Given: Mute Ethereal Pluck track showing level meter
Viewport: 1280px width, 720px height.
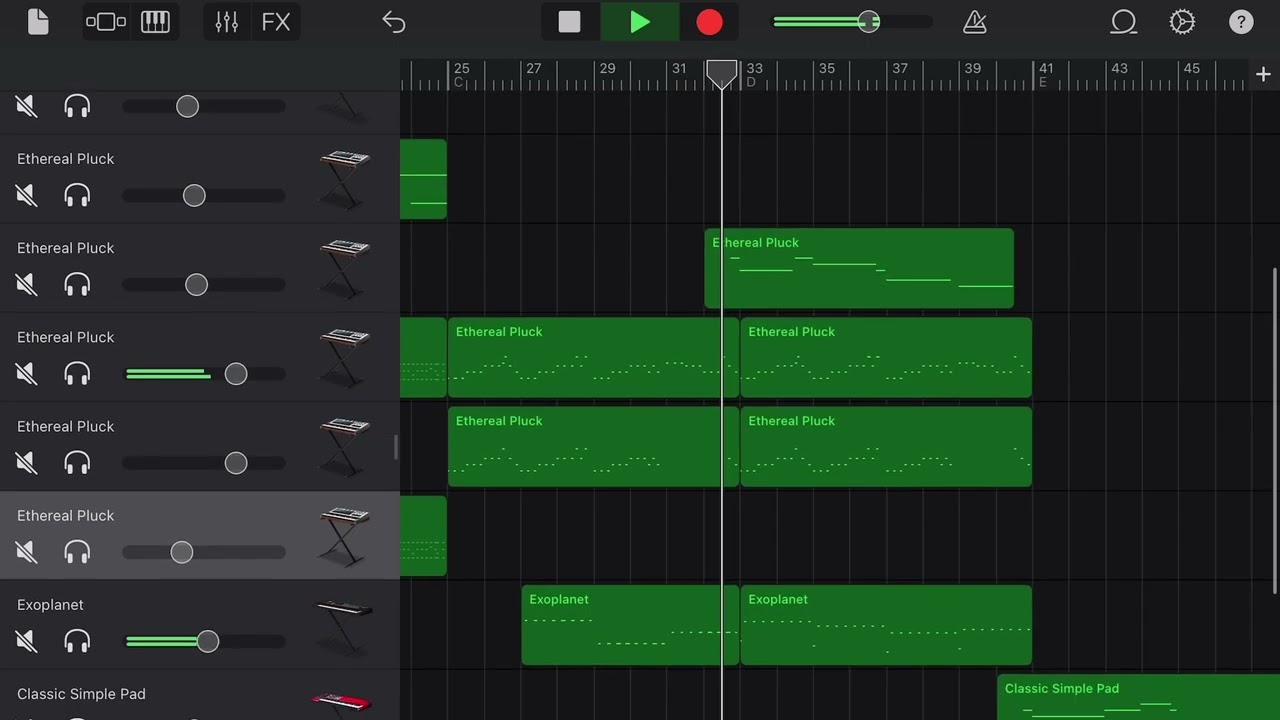Looking at the screenshot, I should coord(27,373).
